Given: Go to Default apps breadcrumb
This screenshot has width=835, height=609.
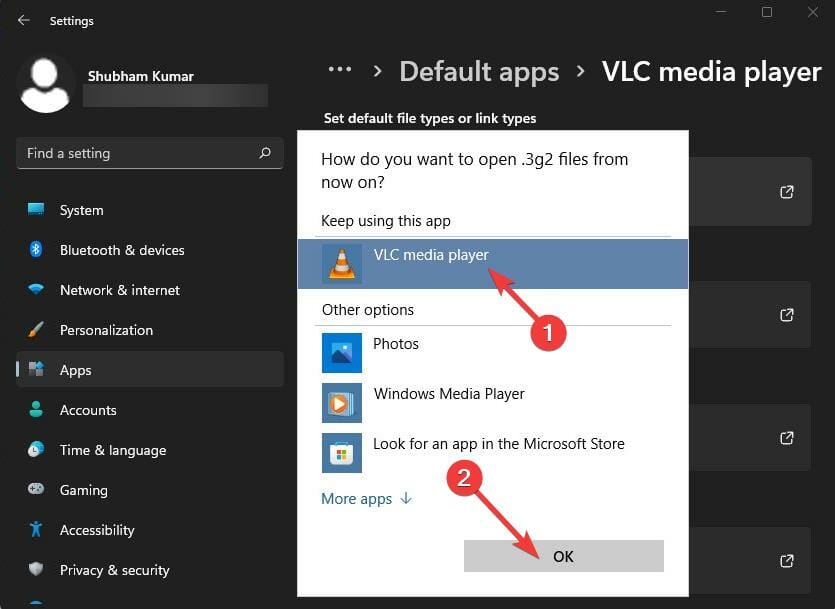Looking at the screenshot, I should (x=479, y=71).
